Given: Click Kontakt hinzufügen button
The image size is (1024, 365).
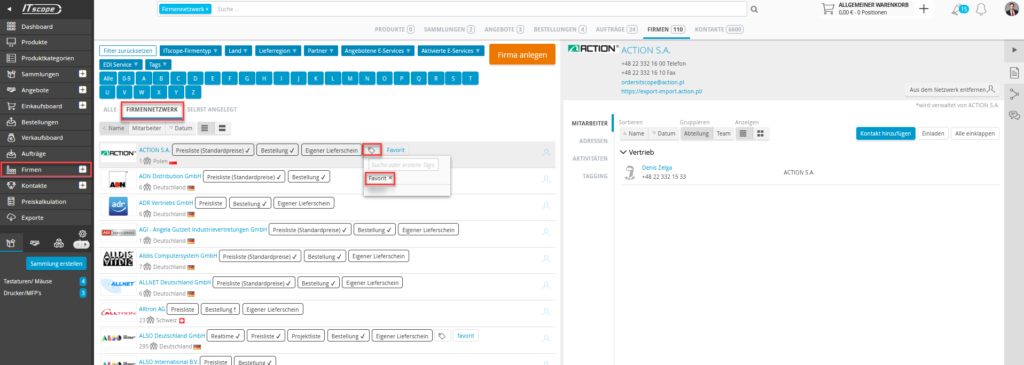Looking at the screenshot, I should coord(885,133).
